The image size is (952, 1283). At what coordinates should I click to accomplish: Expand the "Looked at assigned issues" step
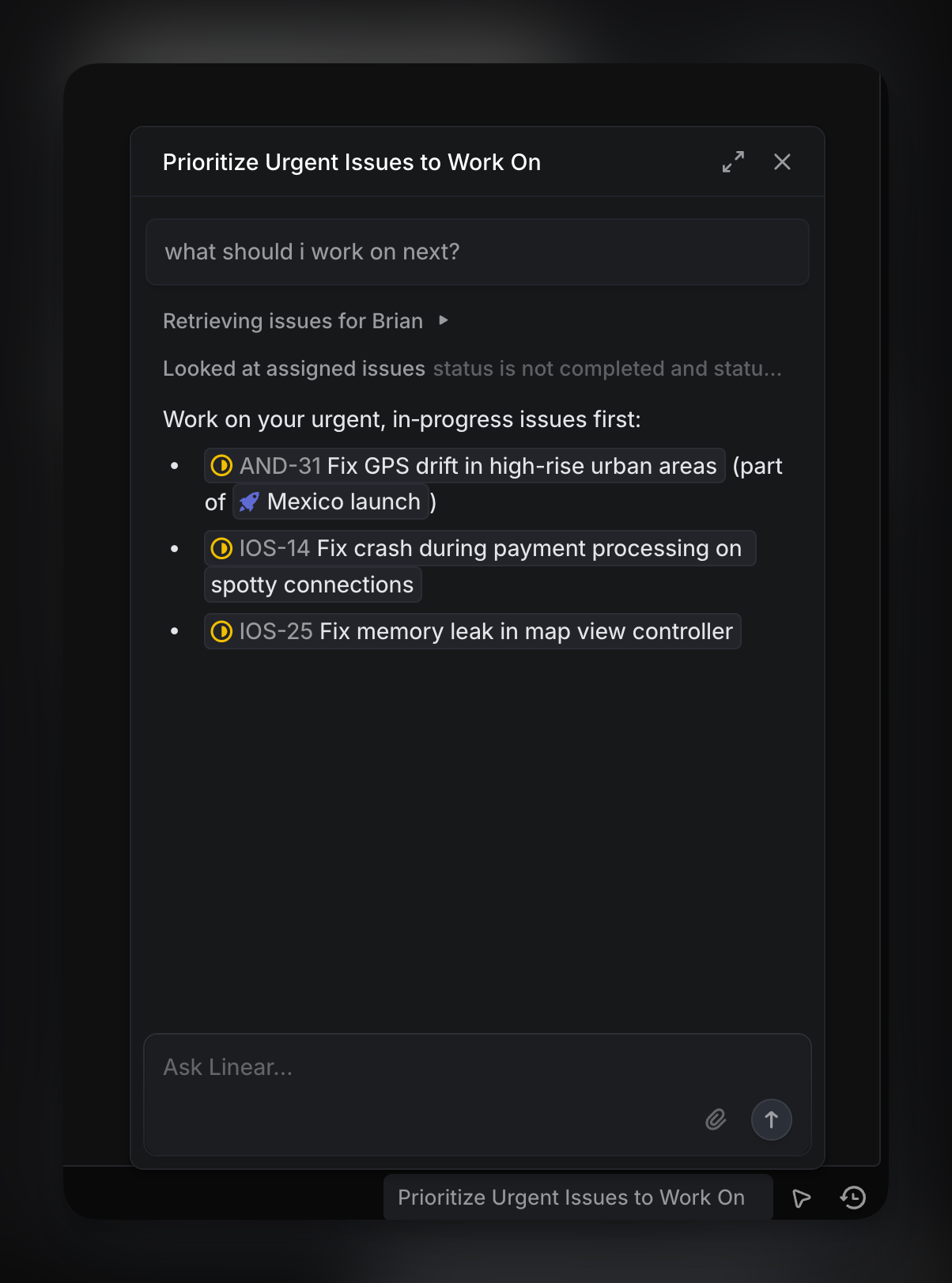[294, 369]
